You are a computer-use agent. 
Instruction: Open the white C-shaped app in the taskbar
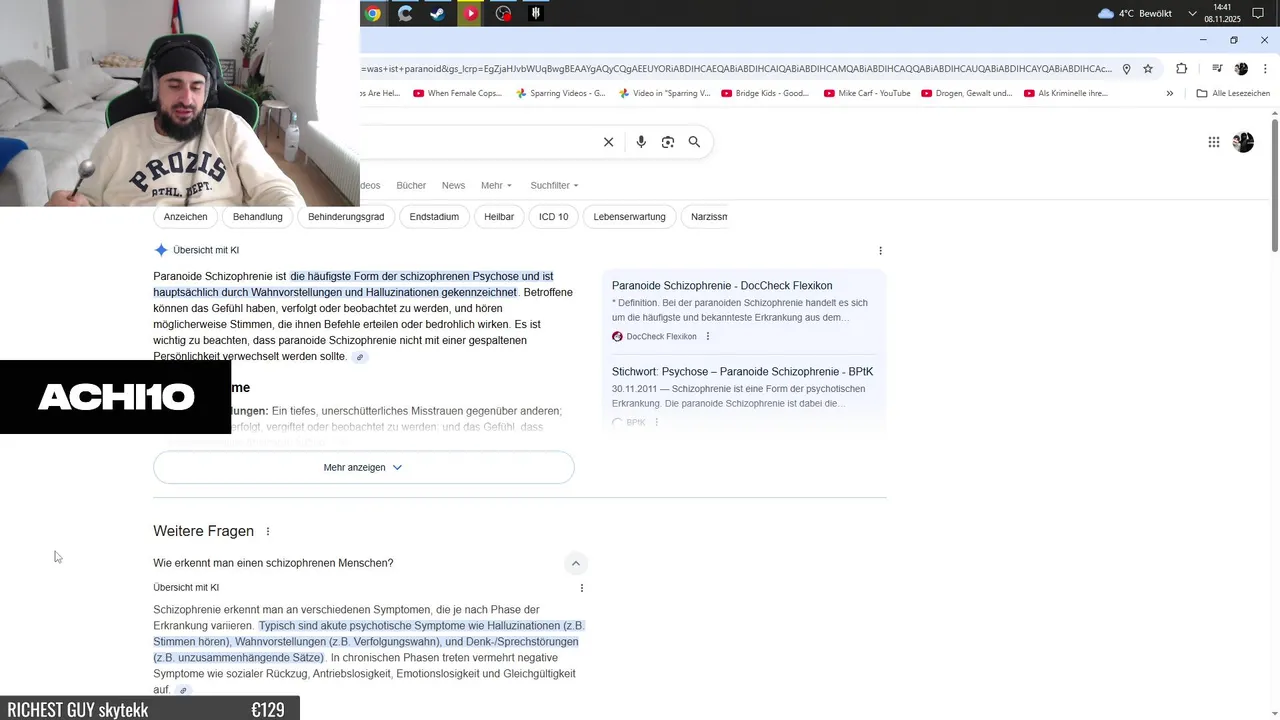tap(405, 13)
